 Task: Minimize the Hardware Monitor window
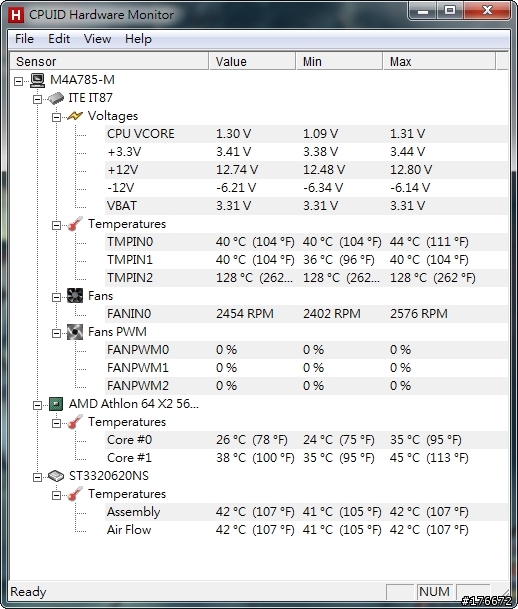[422, 11]
